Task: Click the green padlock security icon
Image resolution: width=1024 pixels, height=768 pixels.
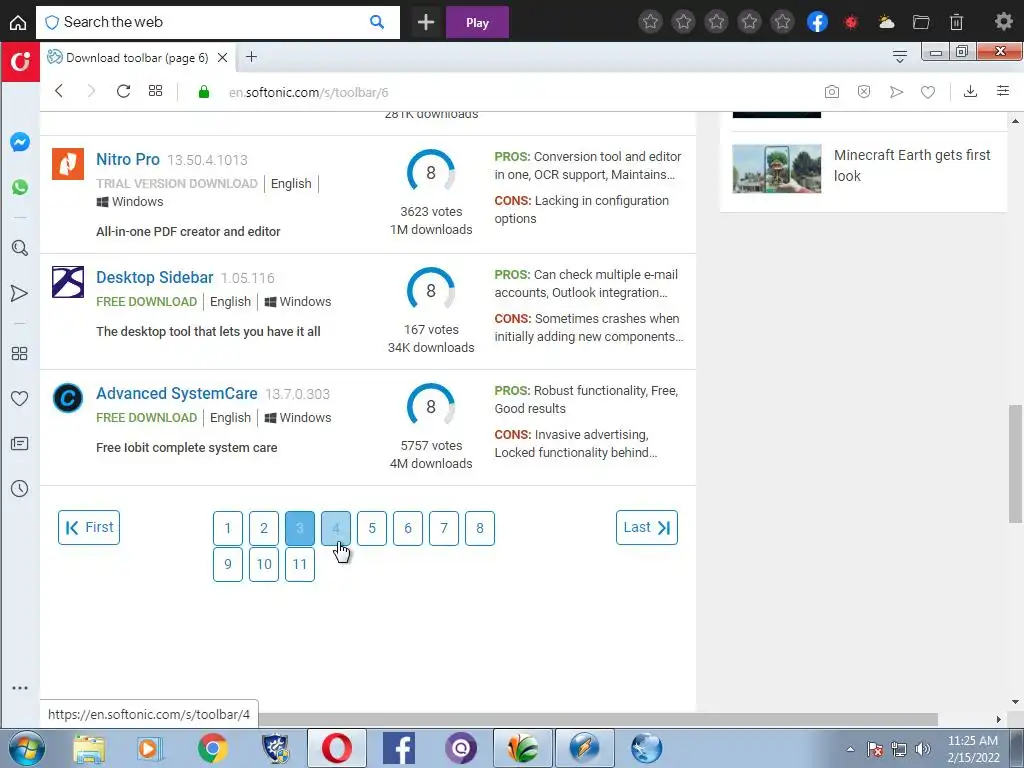Action: (x=204, y=92)
